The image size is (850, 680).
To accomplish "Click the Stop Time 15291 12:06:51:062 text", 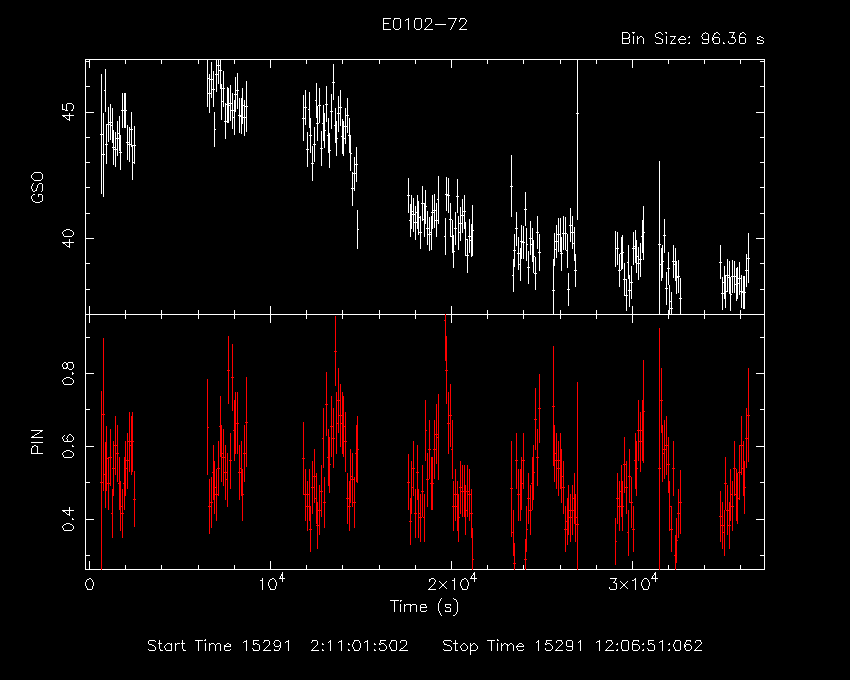I will pyautogui.click(x=572, y=646).
